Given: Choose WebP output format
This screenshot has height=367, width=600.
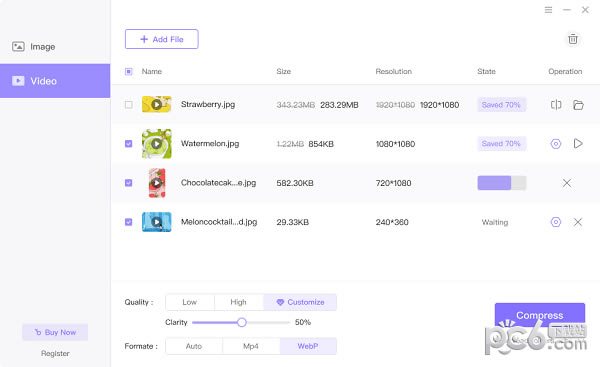Looking at the screenshot, I should [x=308, y=346].
